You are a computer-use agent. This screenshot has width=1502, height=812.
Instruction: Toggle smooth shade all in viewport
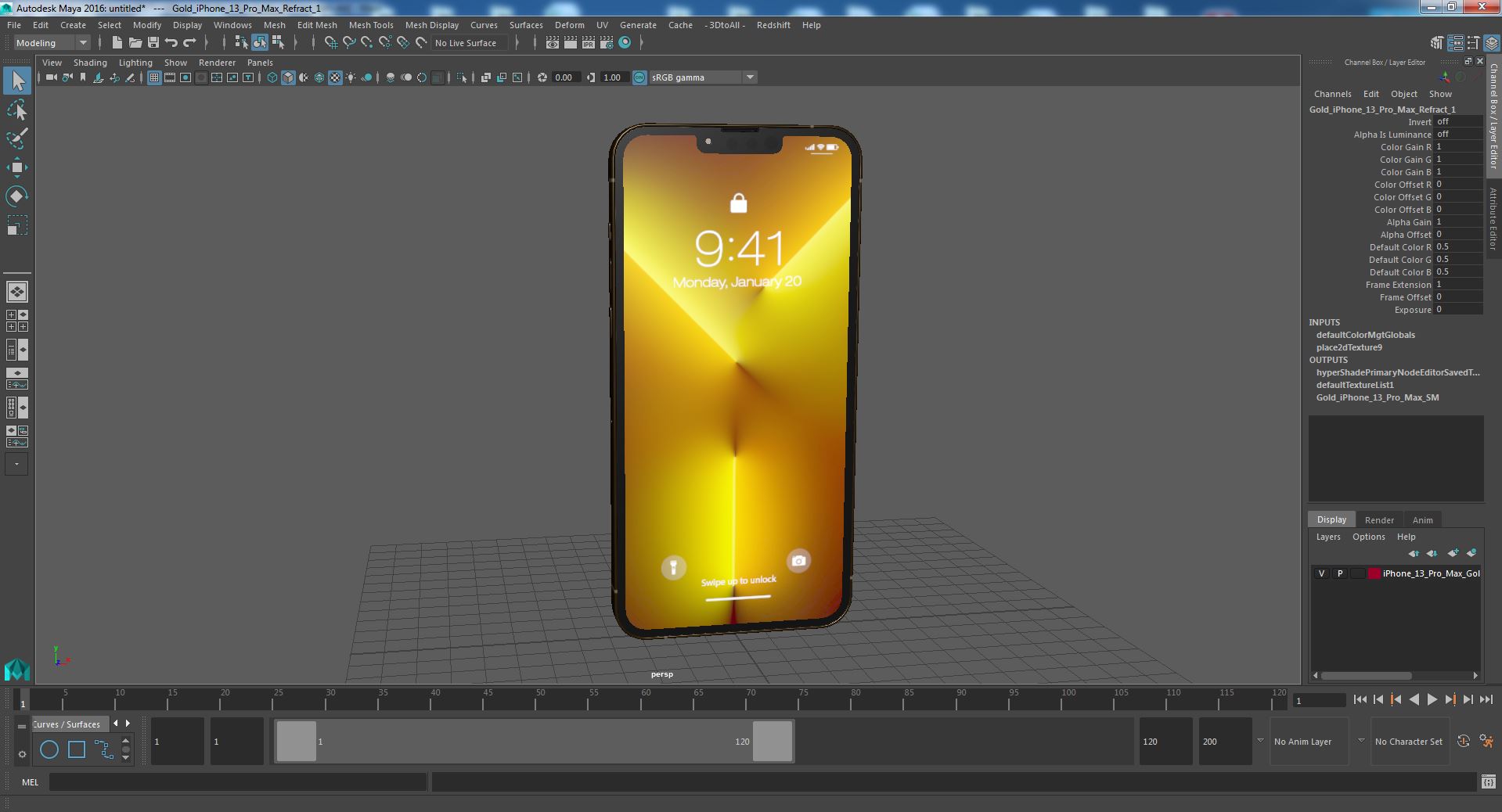coord(288,77)
